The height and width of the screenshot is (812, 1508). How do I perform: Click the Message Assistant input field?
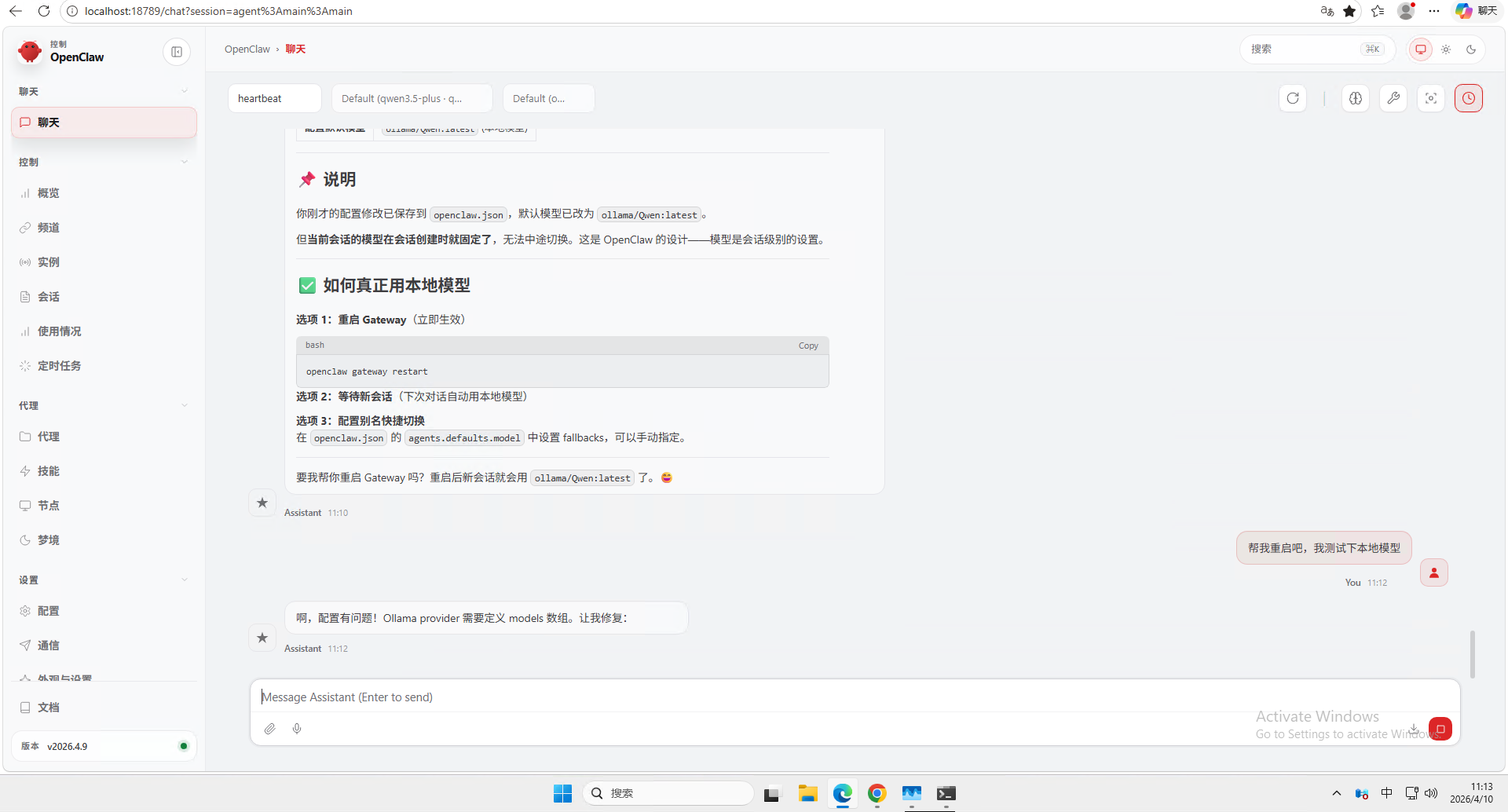click(x=855, y=697)
